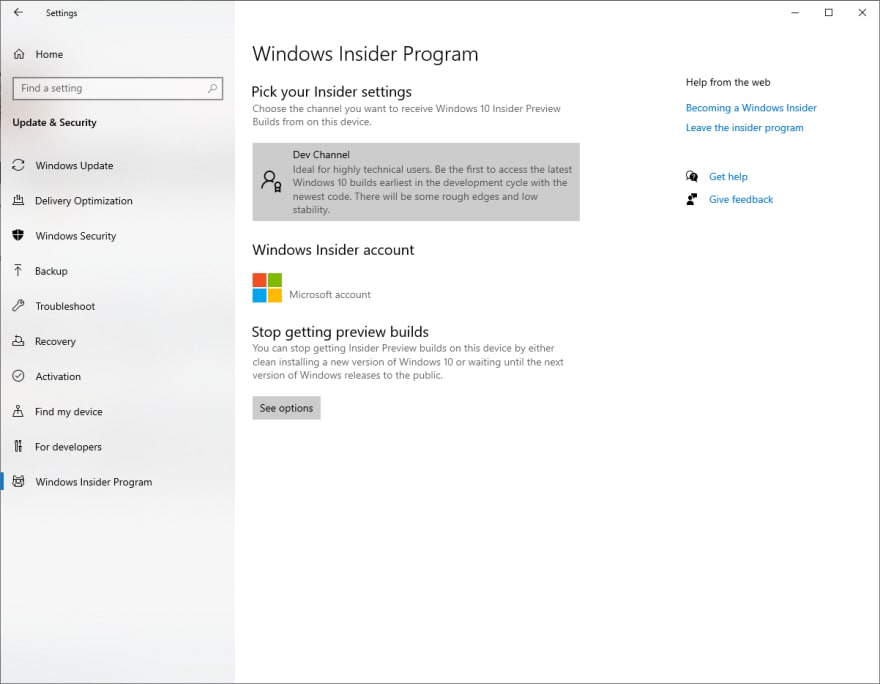Open Find my device page
This screenshot has height=684, width=880.
pyautogui.click(x=68, y=412)
